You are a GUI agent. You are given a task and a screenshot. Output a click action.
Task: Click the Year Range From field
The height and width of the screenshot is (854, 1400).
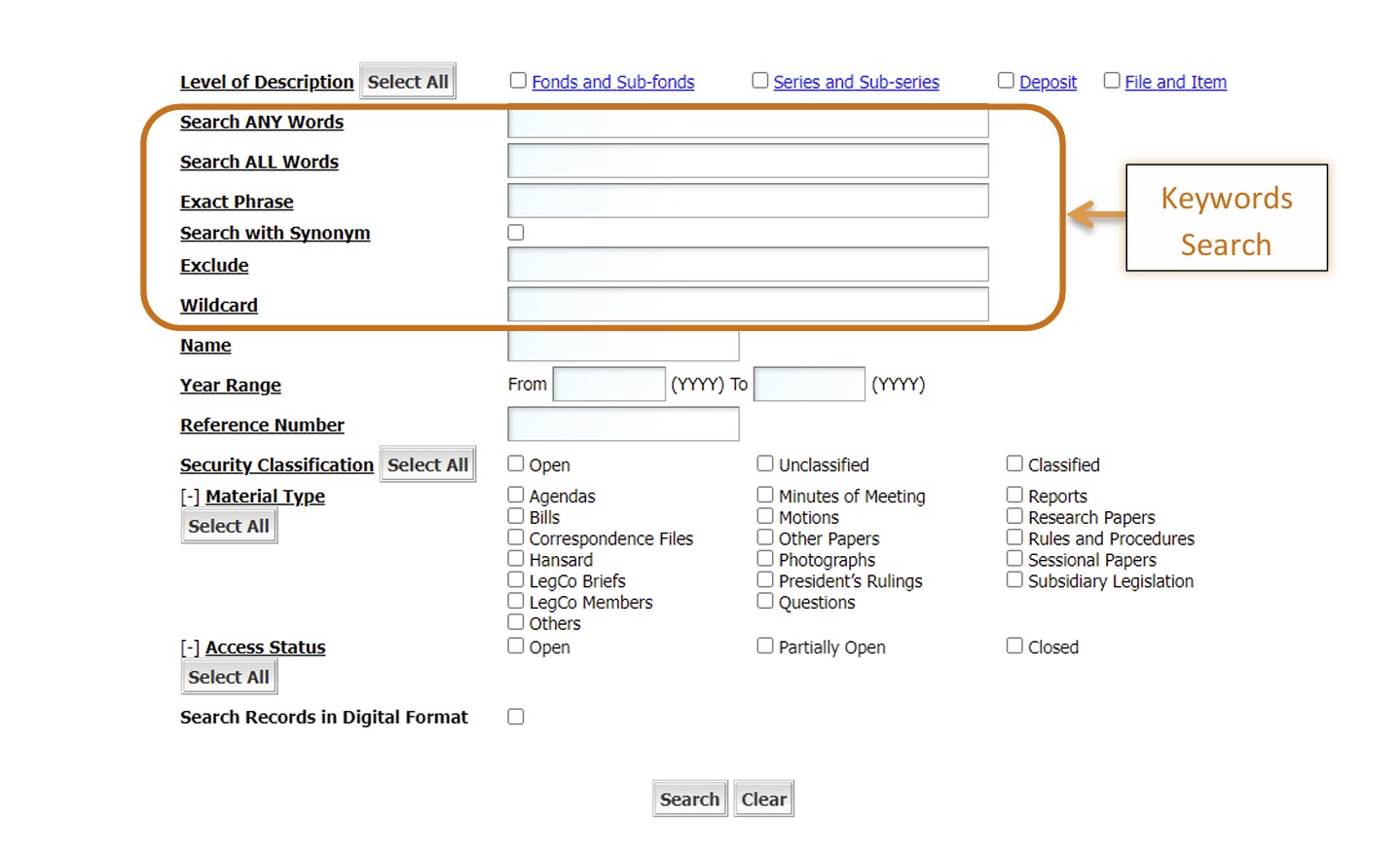click(609, 384)
